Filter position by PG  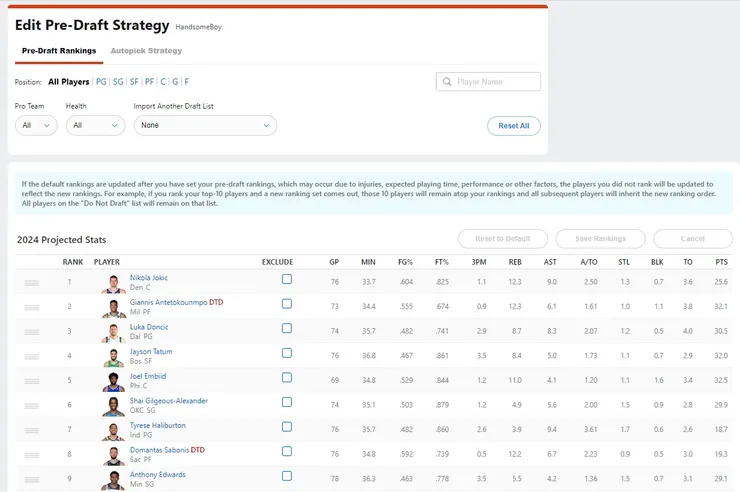[101, 82]
